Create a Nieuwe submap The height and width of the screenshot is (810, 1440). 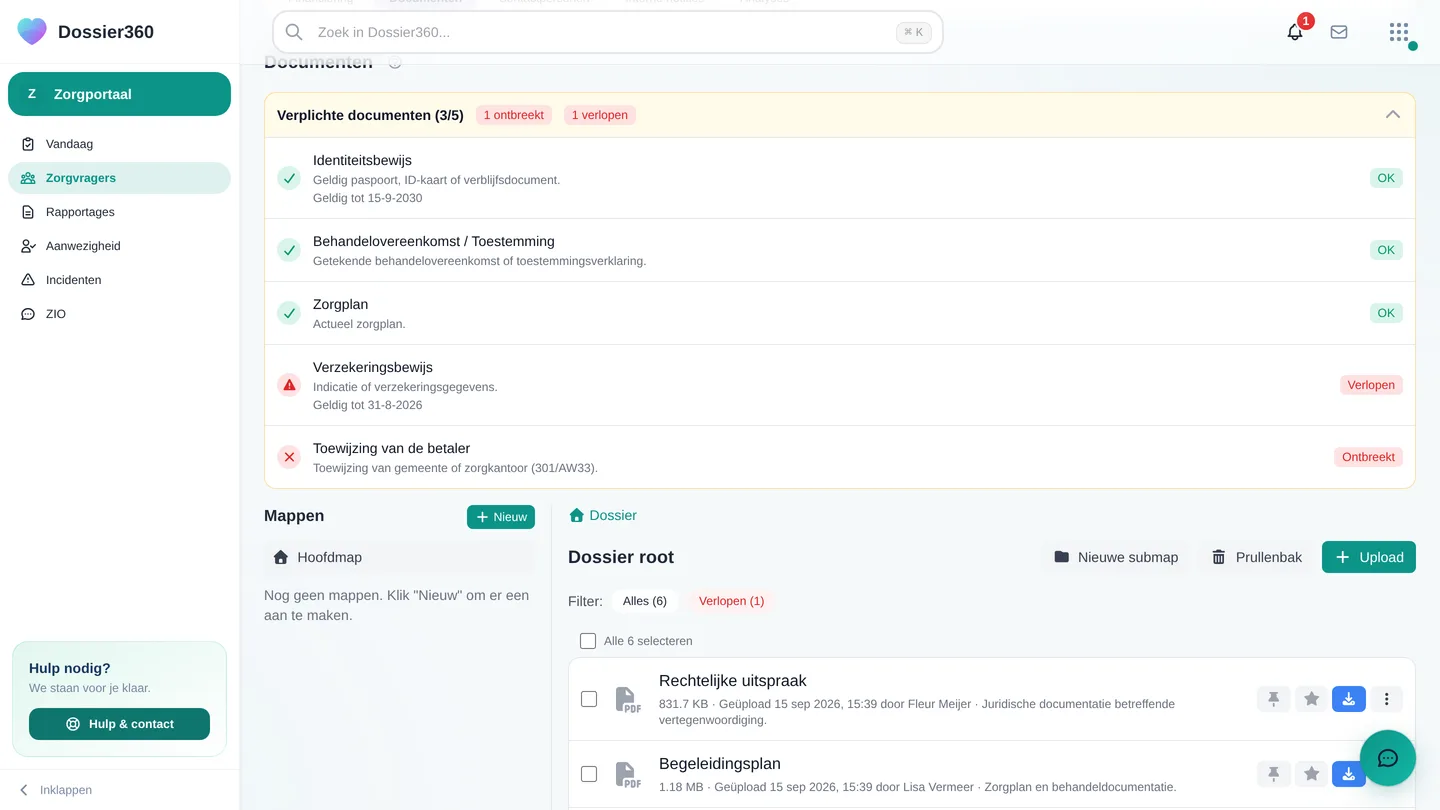1116,557
